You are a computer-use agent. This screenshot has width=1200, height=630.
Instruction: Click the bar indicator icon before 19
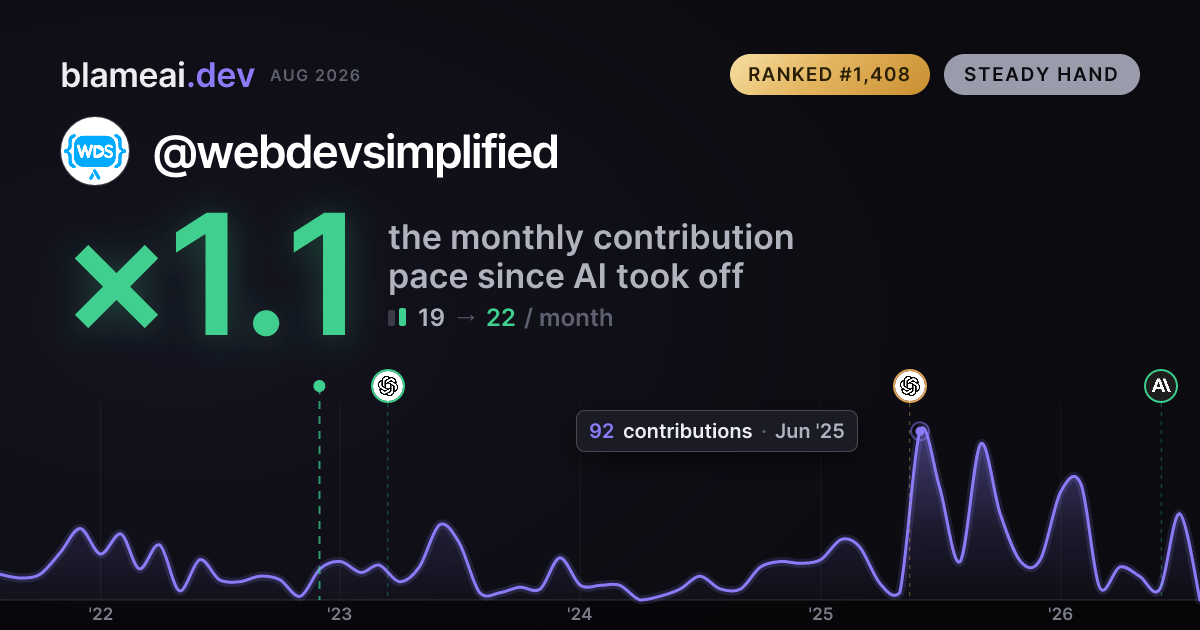397,318
